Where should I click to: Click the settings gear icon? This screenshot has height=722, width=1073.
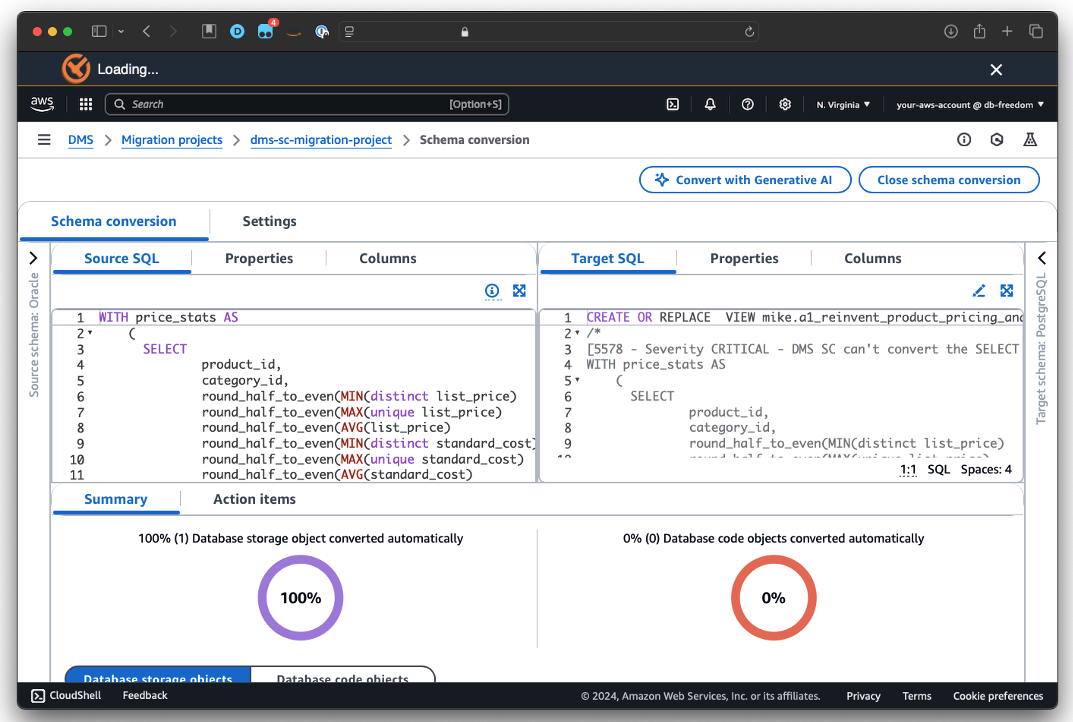click(x=785, y=104)
